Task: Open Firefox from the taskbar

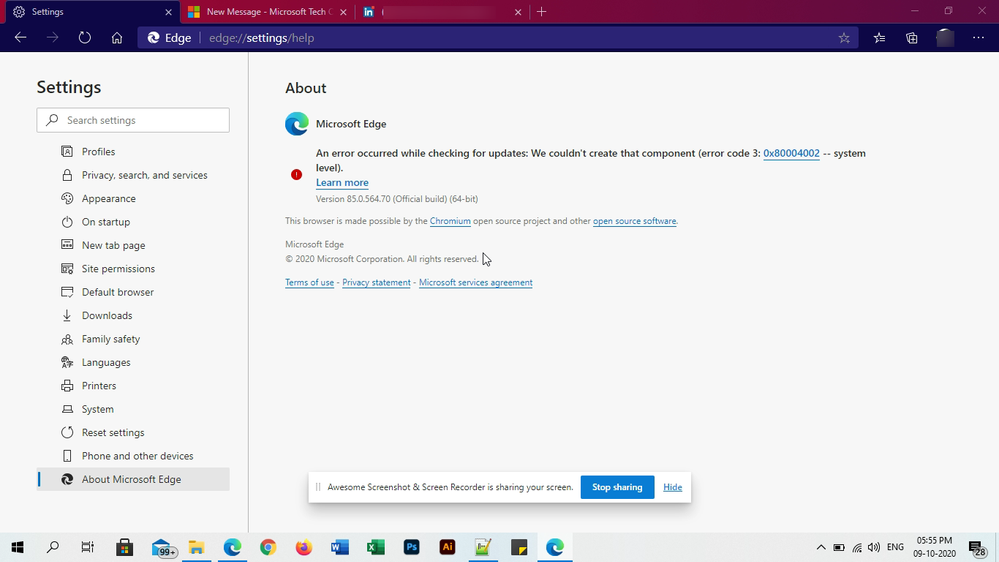Action: pyautogui.click(x=304, y=547)
